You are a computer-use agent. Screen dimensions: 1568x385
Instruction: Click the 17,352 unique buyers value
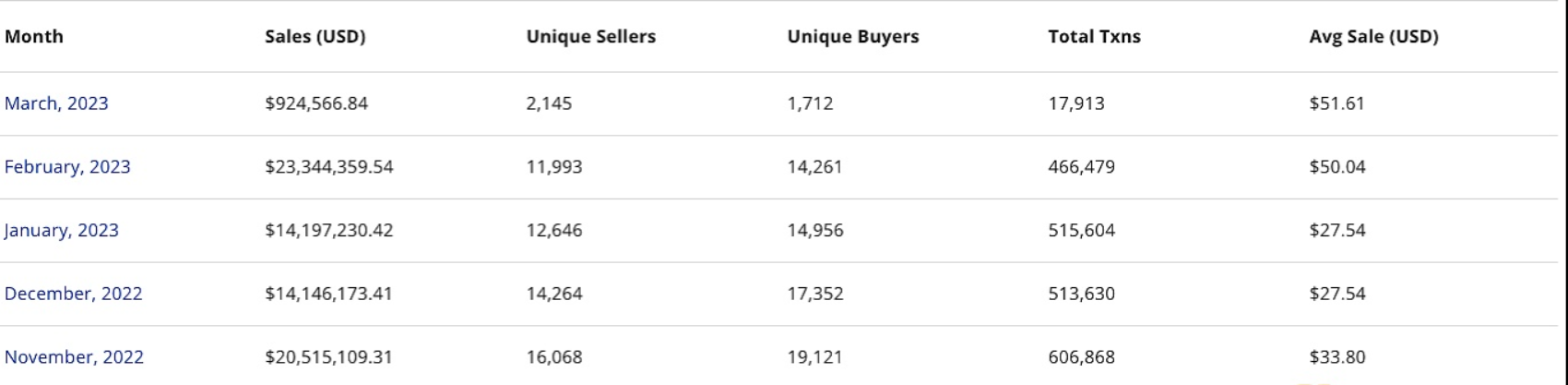click(x=814, y=294)
